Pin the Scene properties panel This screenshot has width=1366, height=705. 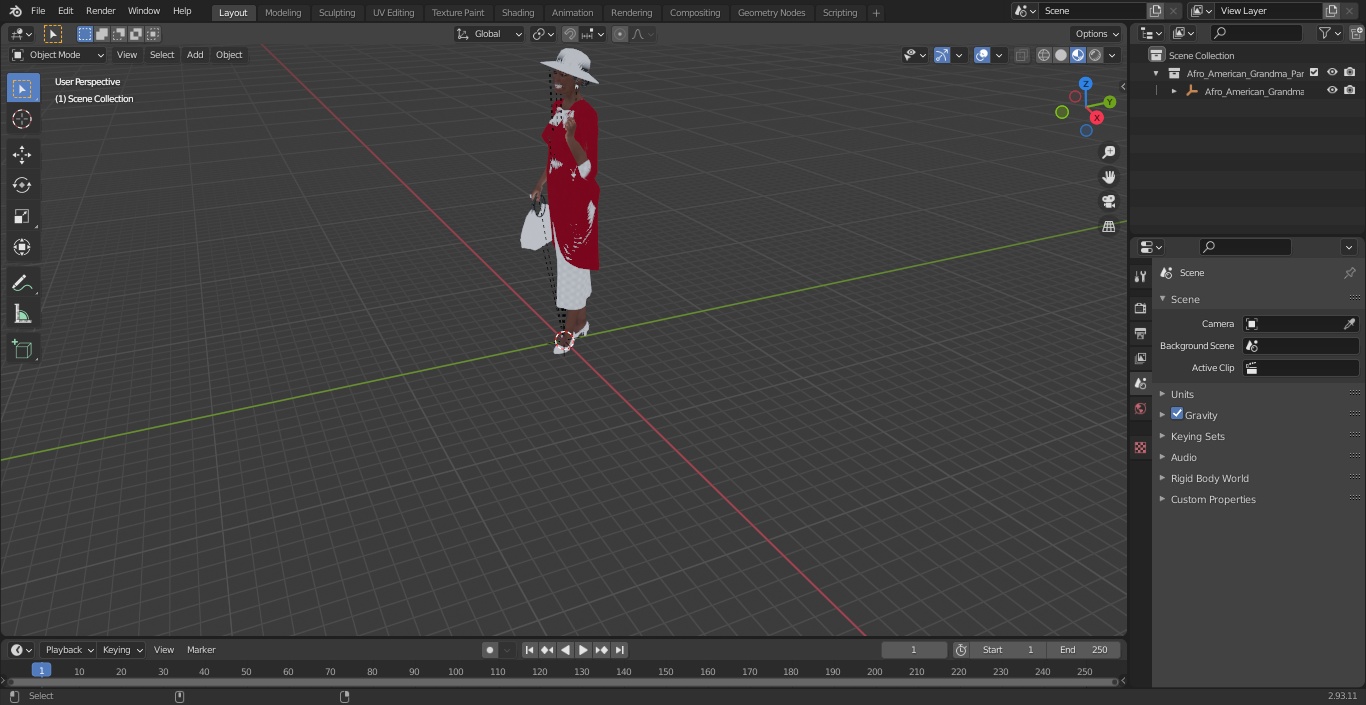[1349, 273]
